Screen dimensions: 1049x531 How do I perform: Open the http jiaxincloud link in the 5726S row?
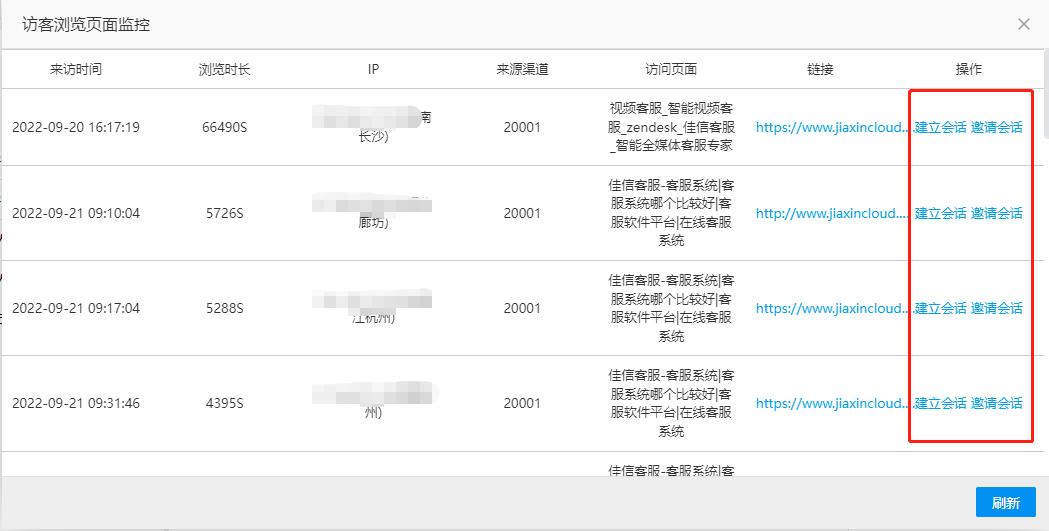pyautogui.click(x=835, y=213)
